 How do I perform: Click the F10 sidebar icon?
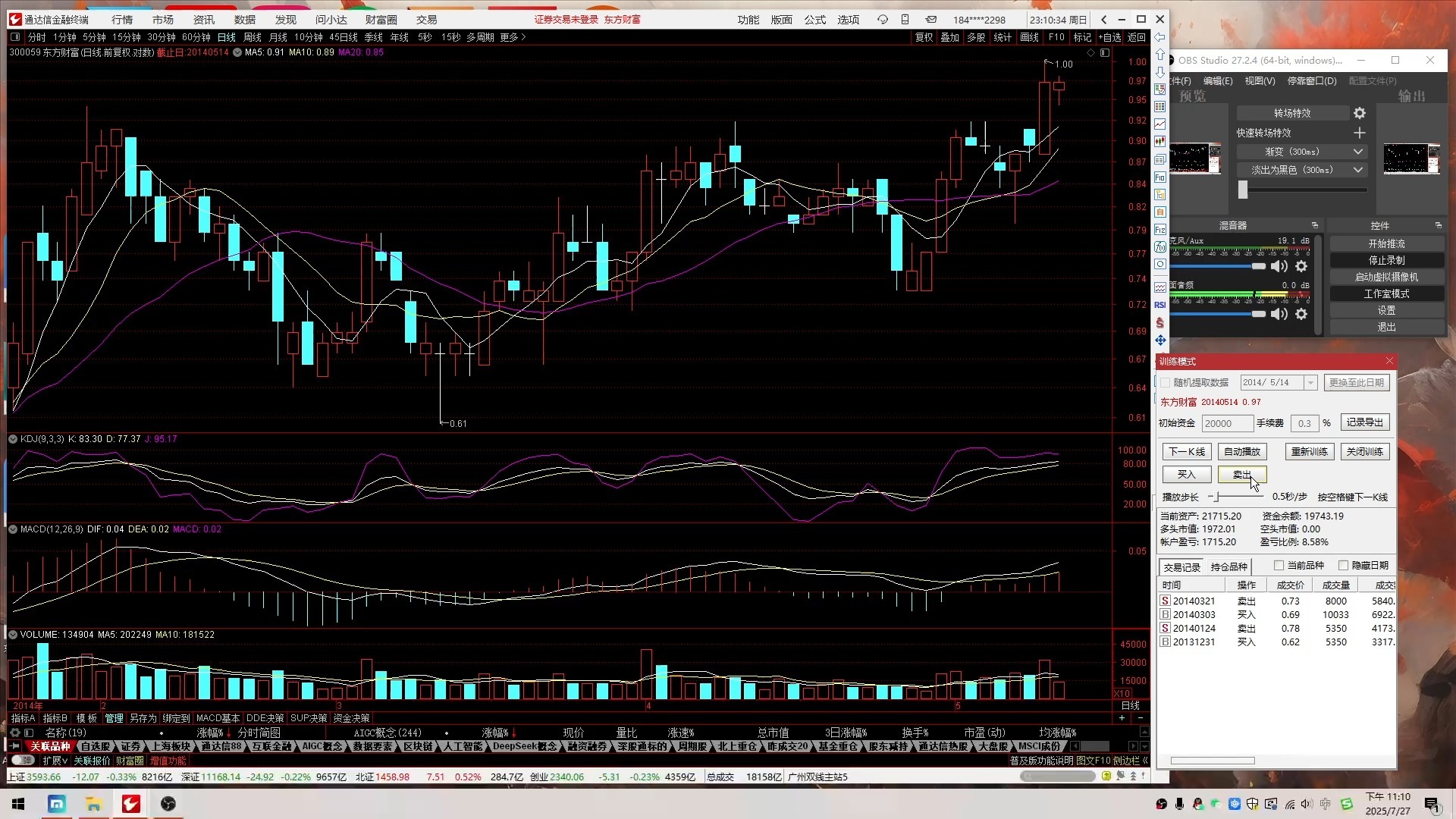click(x=1159, y=177)
